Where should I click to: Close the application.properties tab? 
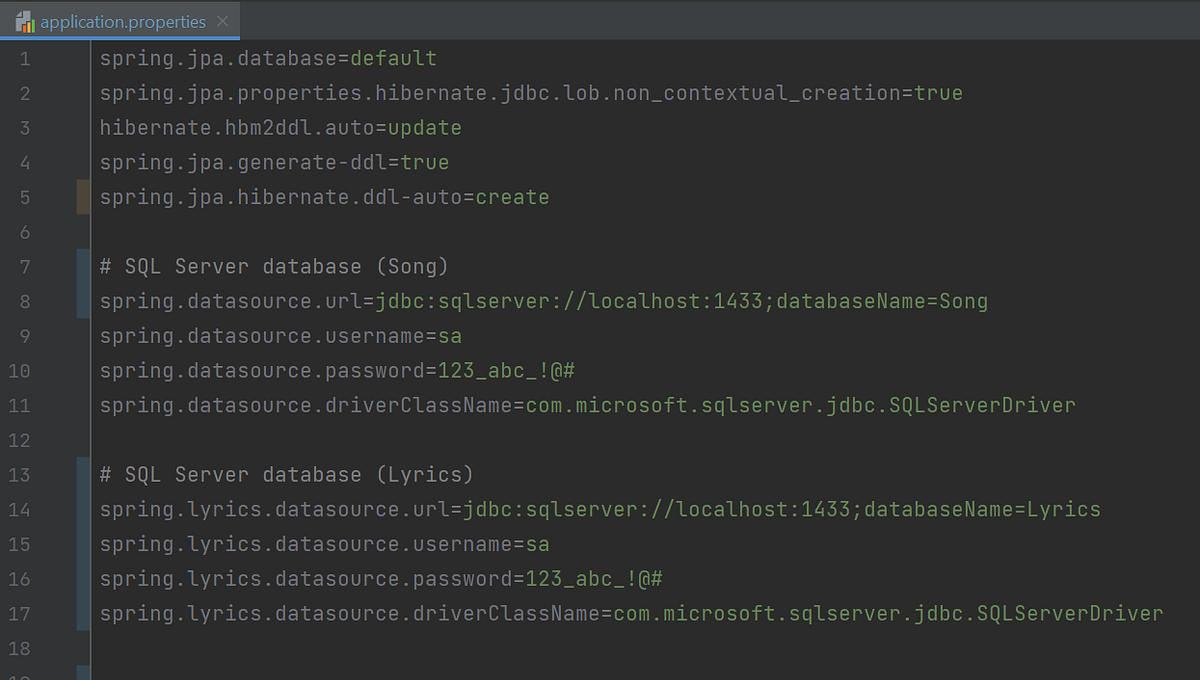tap(222, 19)
